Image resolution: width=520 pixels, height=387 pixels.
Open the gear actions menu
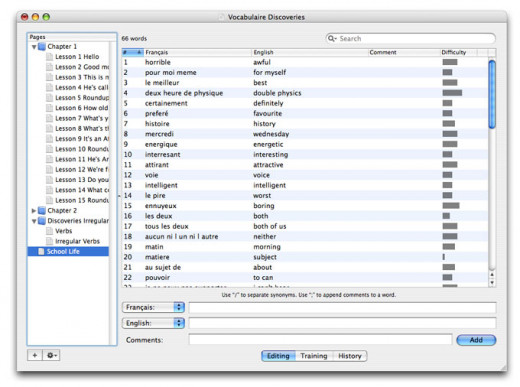pyautogui.click(x=51, y=355)
